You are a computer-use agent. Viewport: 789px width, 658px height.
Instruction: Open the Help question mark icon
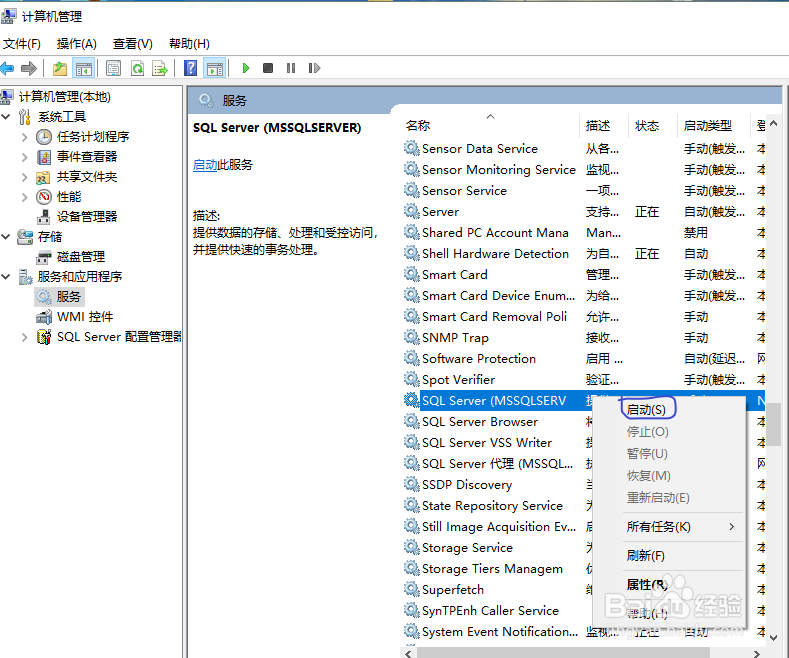click(x=190, y=68)
